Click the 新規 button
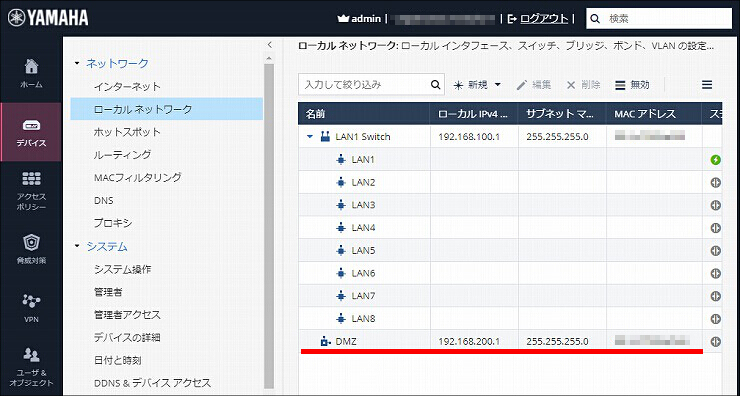This screenshot has width=740, height=396. (x=477, y=85)
